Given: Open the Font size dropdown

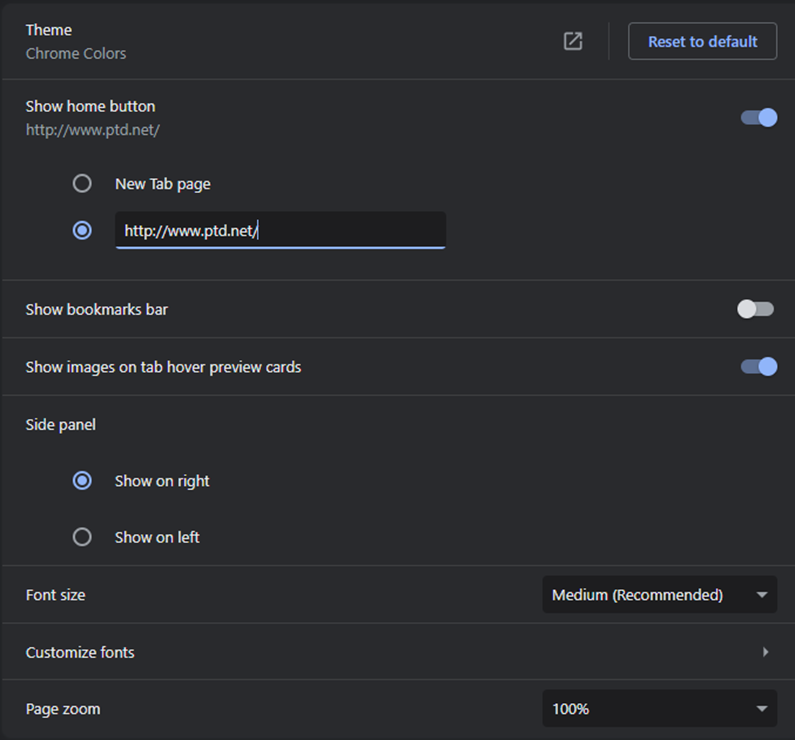Looking at the screenshot, I should pos(660,595).
